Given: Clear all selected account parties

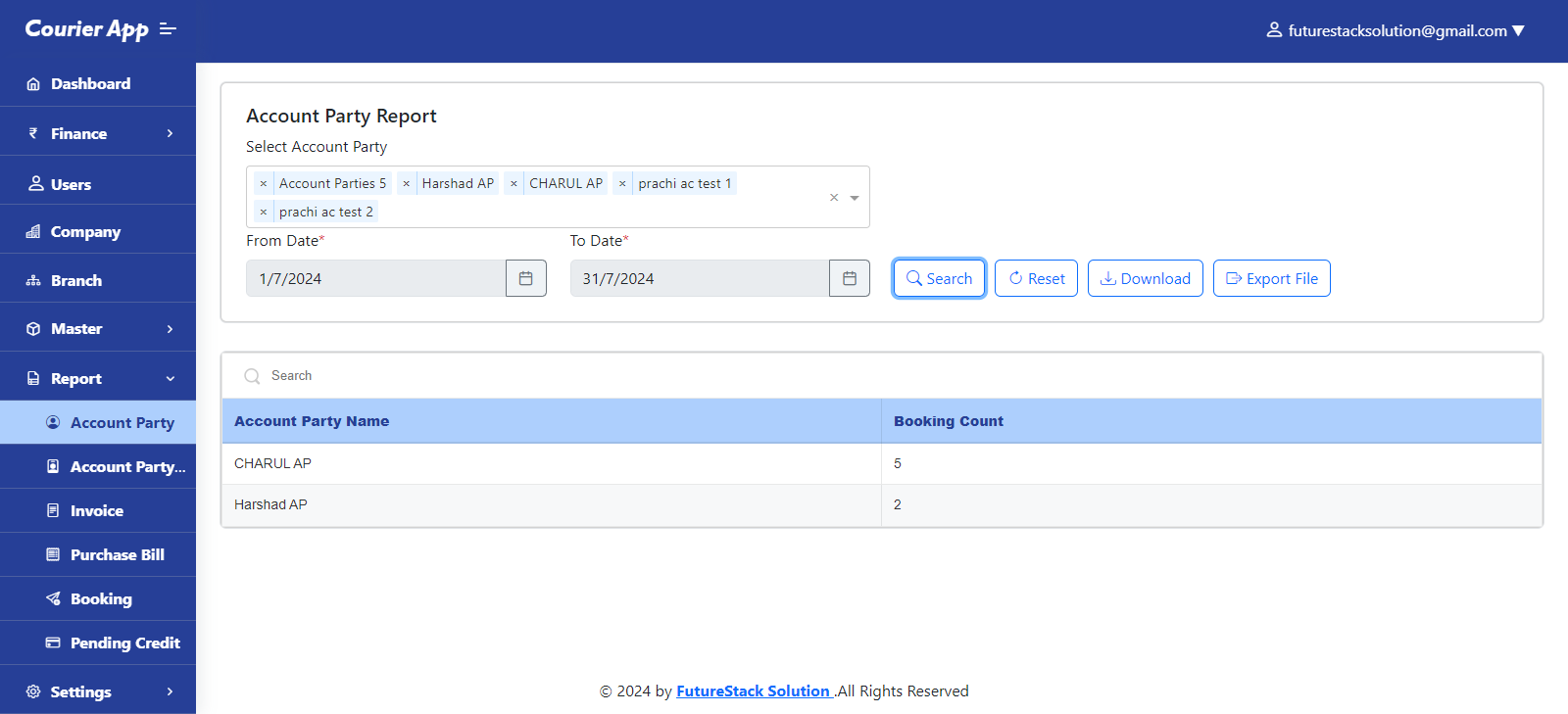Looking at the screenshot, I should click(x=834, y=198).
